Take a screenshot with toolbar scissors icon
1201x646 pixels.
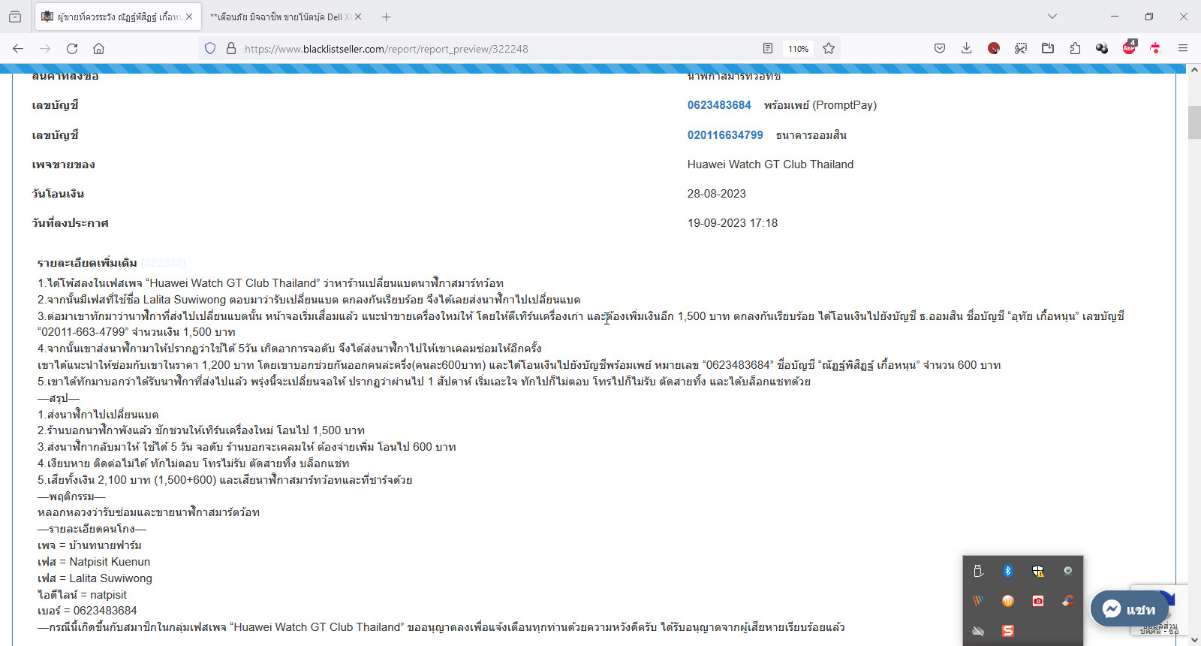click(x=1021, y=48)
